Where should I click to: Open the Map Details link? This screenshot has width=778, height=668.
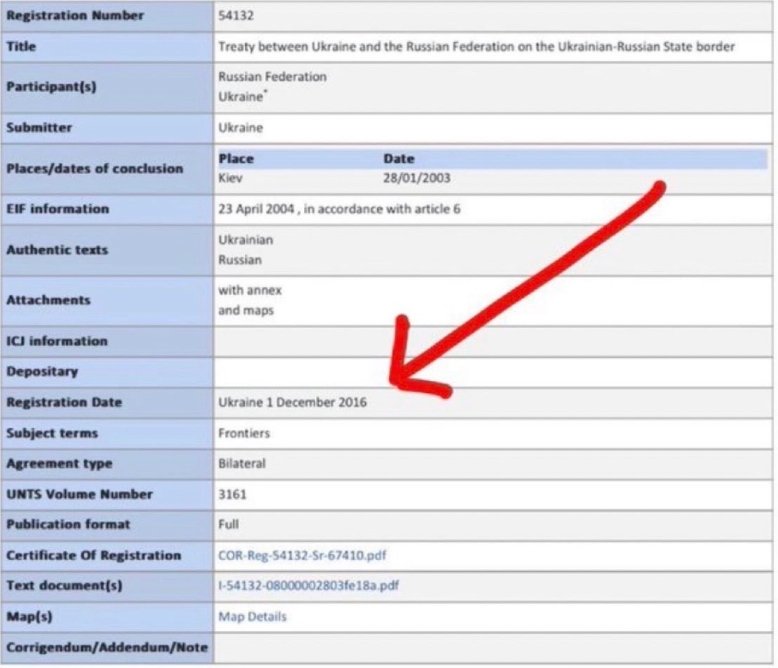pos(253,616)
